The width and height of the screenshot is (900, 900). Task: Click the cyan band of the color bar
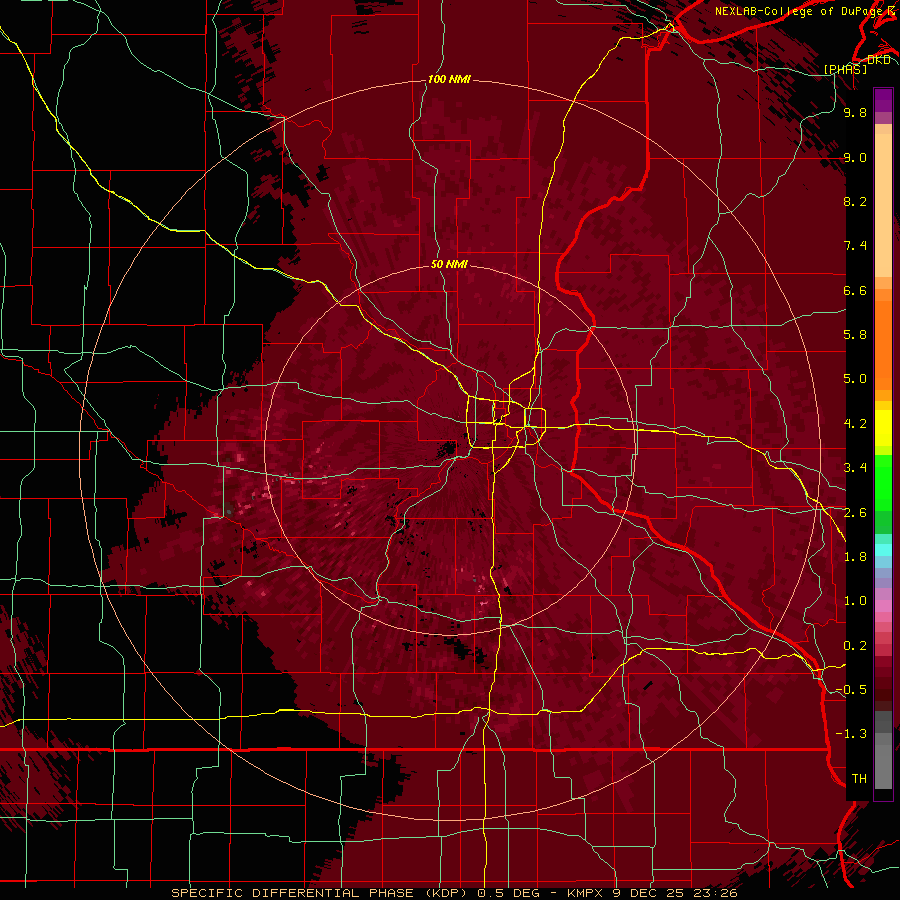point(883,550)
